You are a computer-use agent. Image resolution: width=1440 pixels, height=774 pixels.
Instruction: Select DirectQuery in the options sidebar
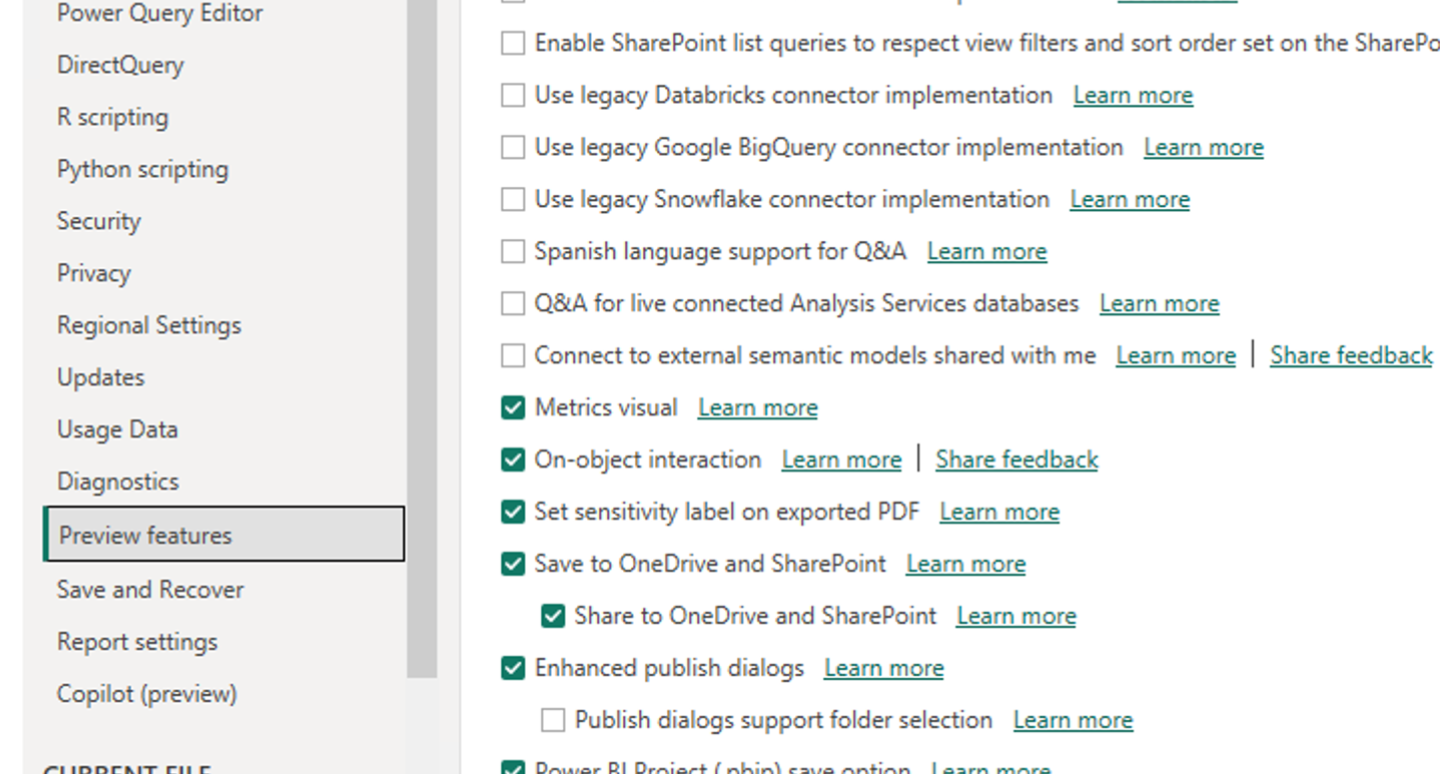click(x=120, y=65)
